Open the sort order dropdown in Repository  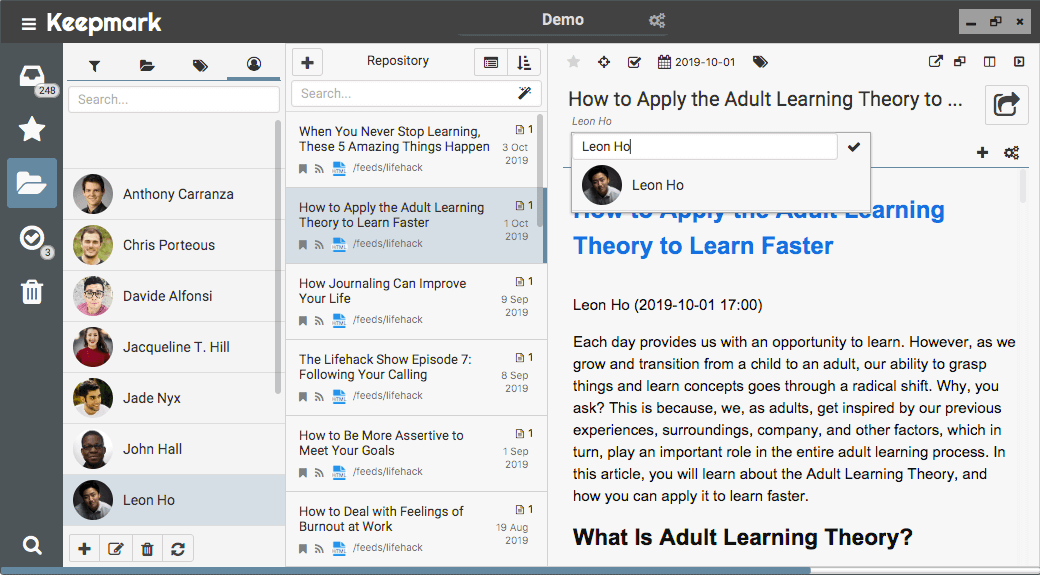click(x=524, y=62)
